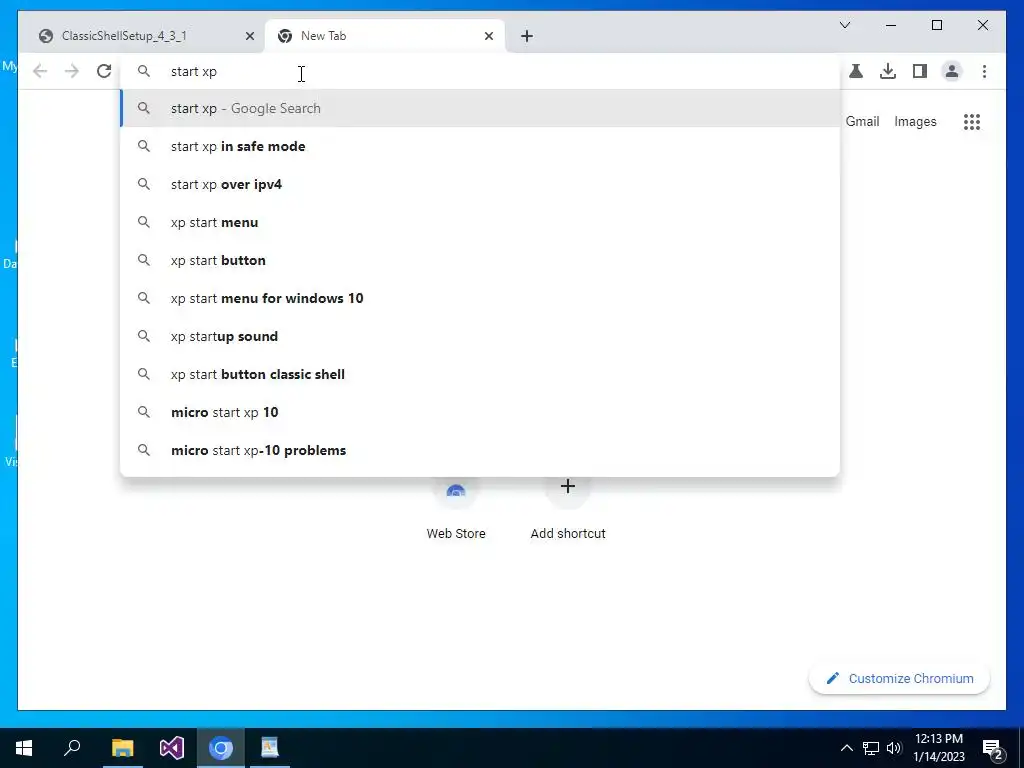Select 'micro start xp-10 problems' suggestion
1024x768 pixels.
(x=480, y=450)
